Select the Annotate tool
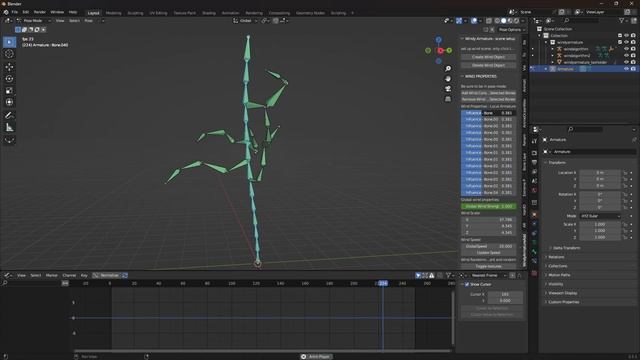The width and height of the screenshot is (640, 360). [9, 116]
